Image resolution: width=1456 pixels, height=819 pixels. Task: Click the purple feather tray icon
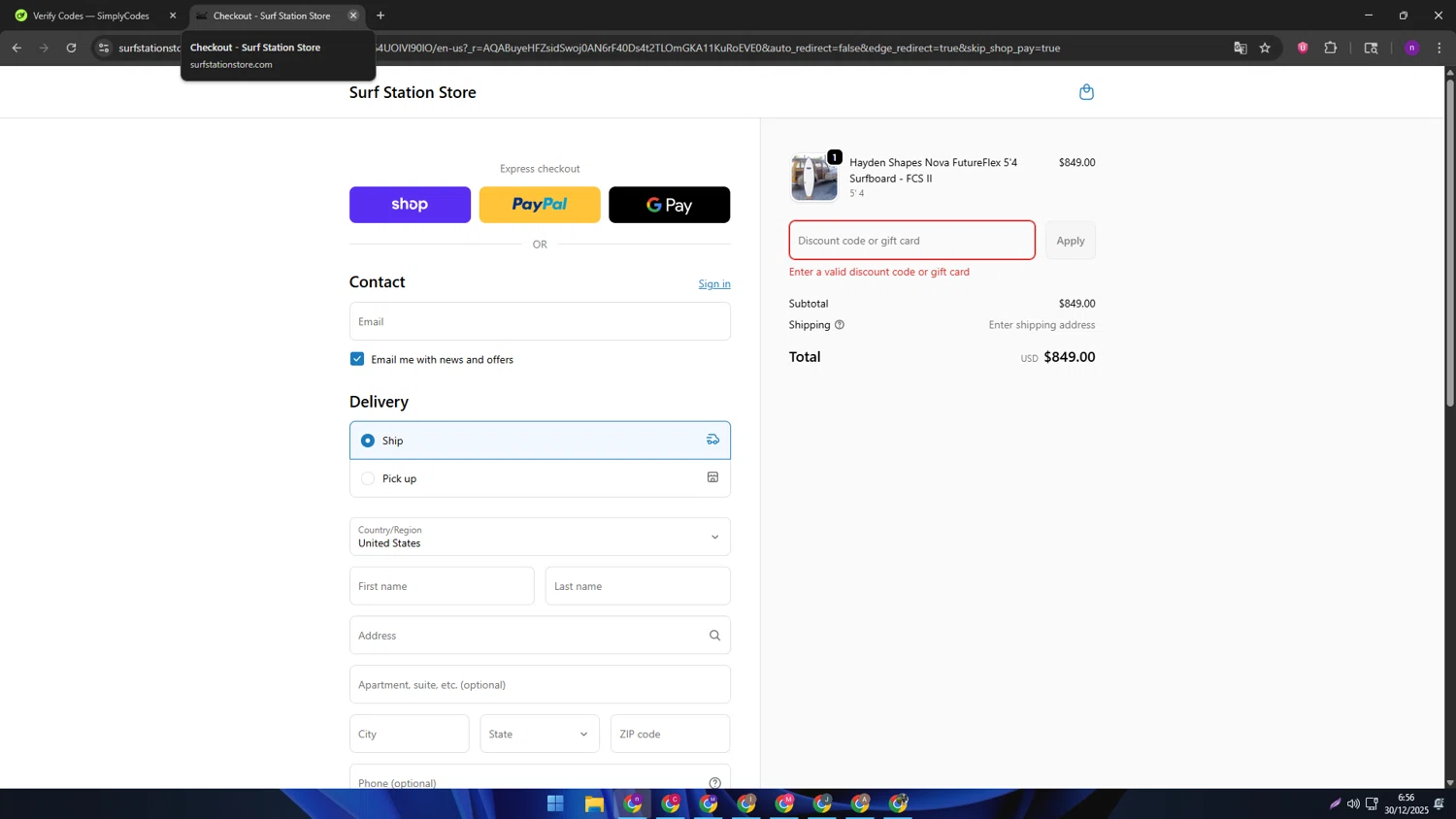[1335, 803]
